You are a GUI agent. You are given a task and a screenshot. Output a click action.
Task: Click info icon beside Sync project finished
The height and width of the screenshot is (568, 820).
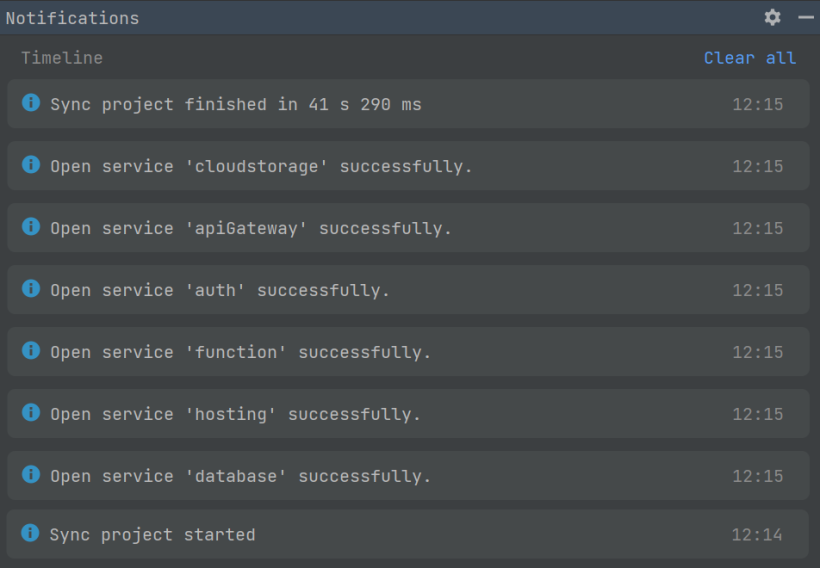click(31, 103)
